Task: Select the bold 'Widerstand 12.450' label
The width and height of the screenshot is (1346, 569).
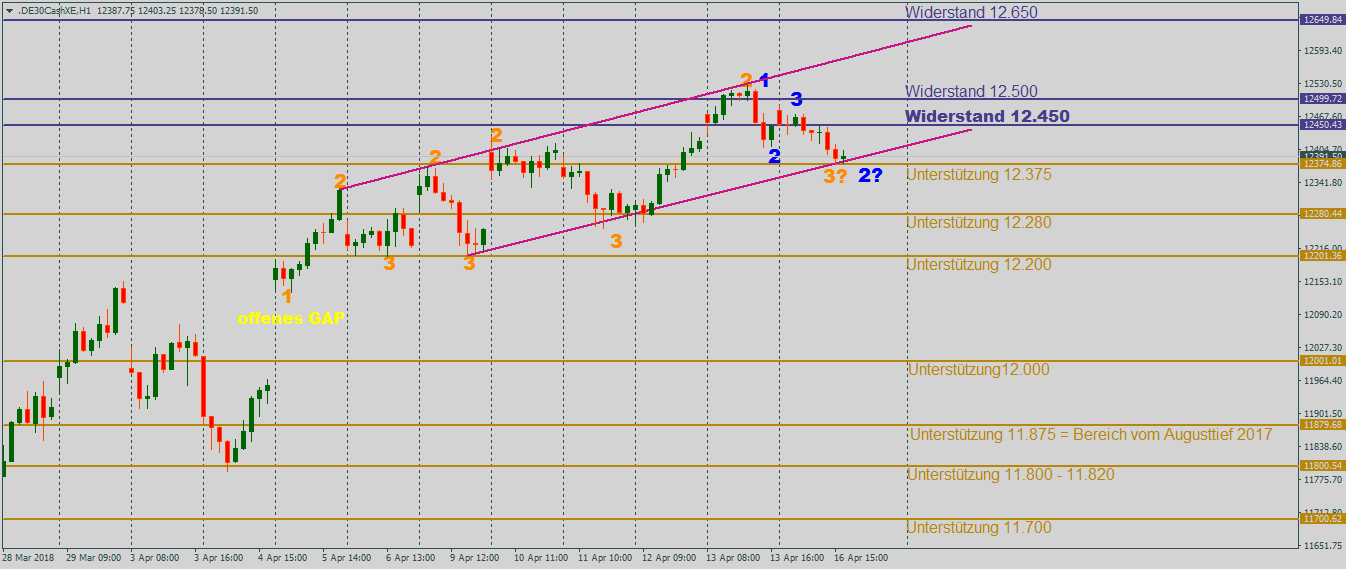Action: 987,116
